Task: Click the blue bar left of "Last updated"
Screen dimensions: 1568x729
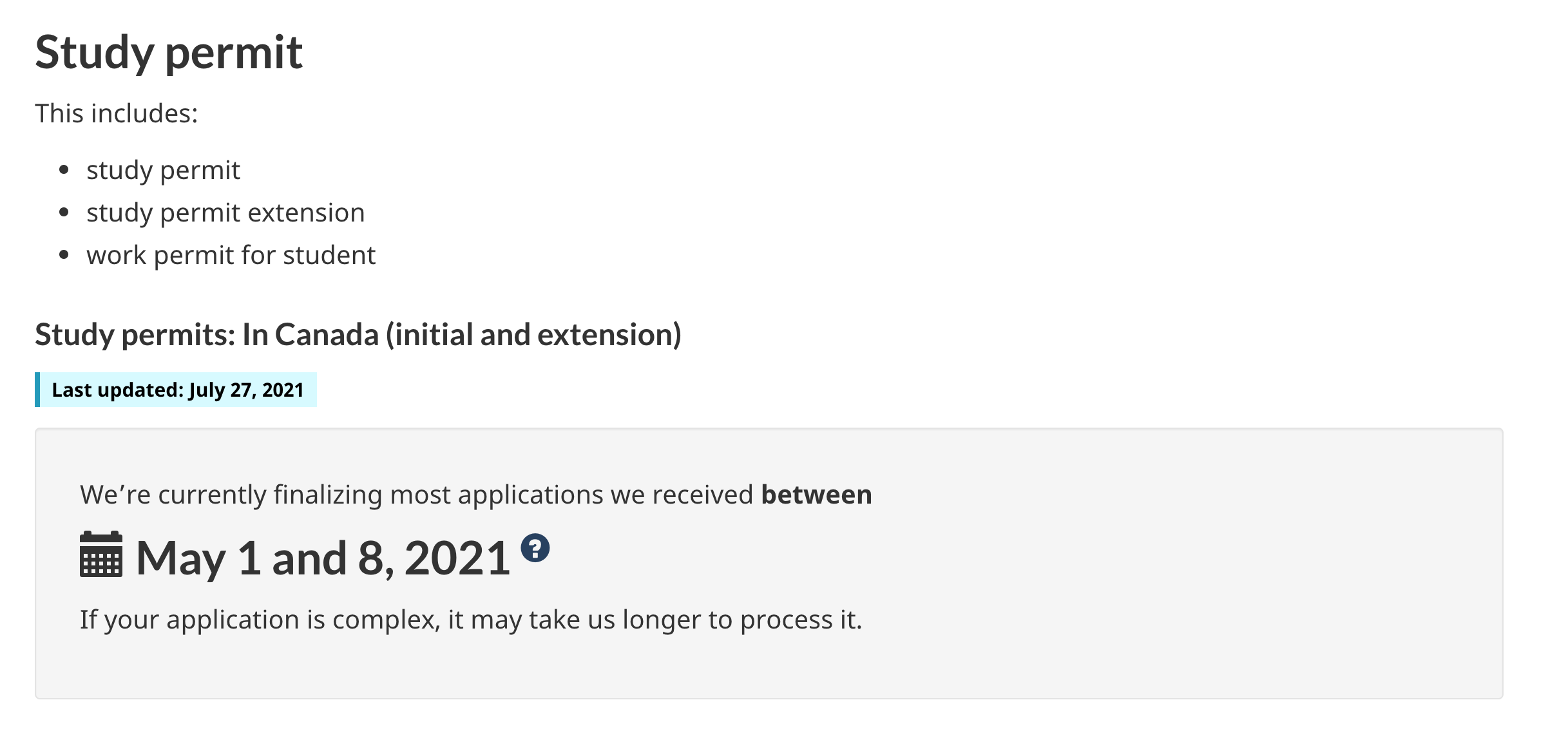Action: tap(37, 390)
